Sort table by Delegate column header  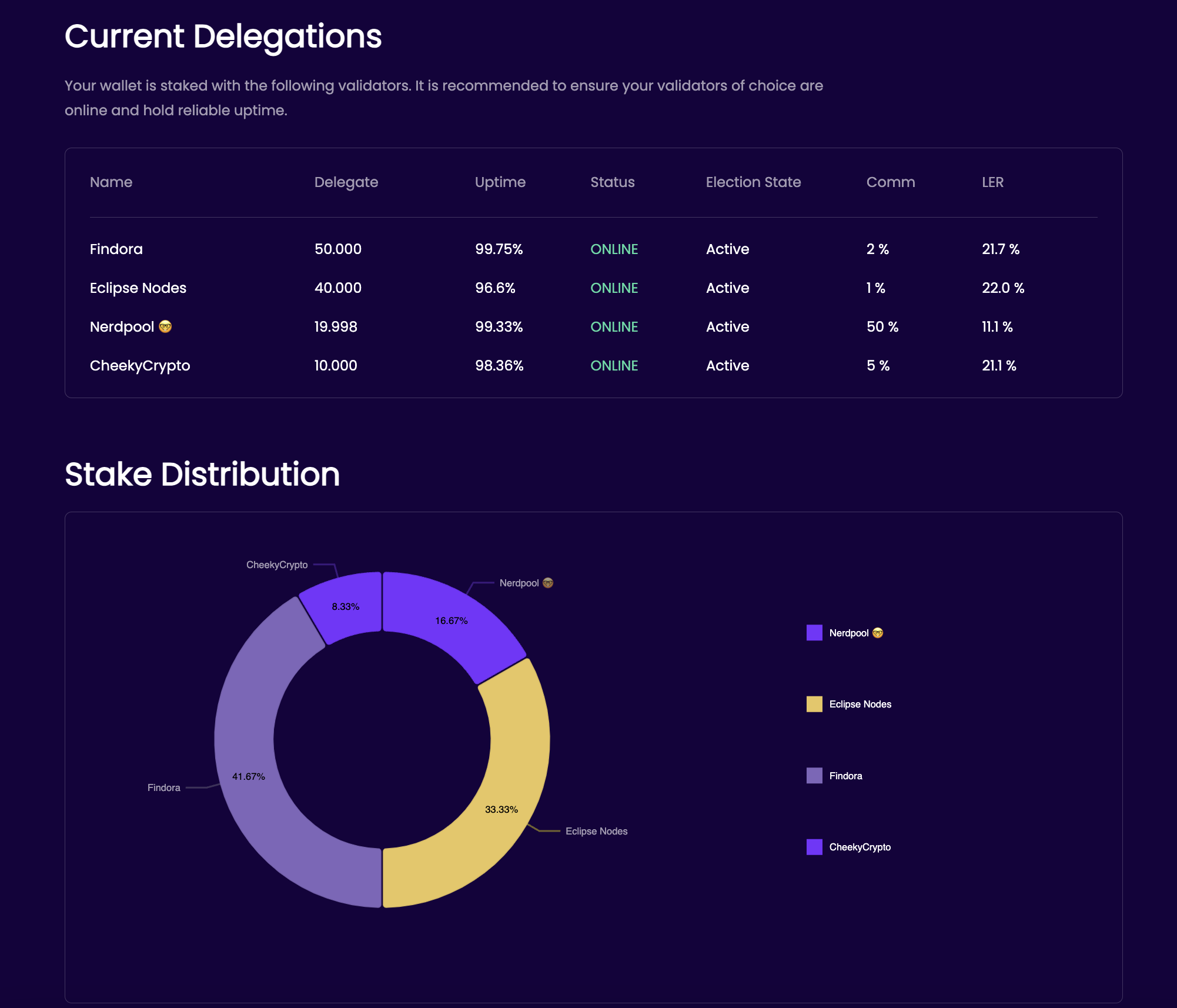click(x=346, y=182)
